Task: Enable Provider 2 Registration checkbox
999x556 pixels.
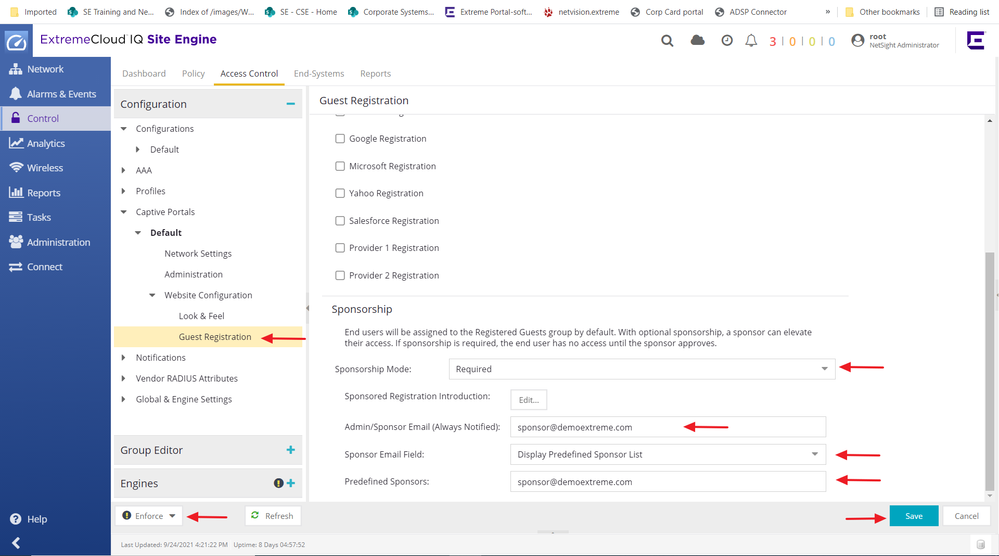Action: (340, 275)
